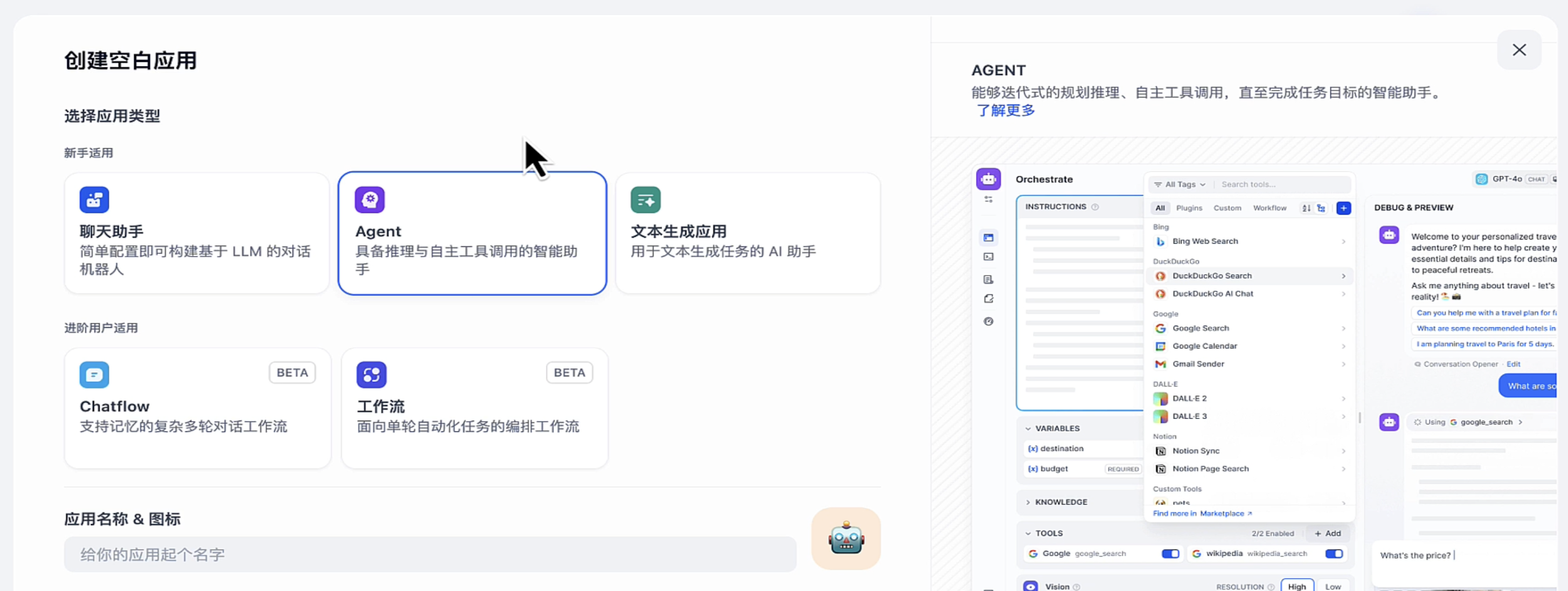Close the create app dialog
The width and height of the screenshot is (1568, 591).
1518,50
